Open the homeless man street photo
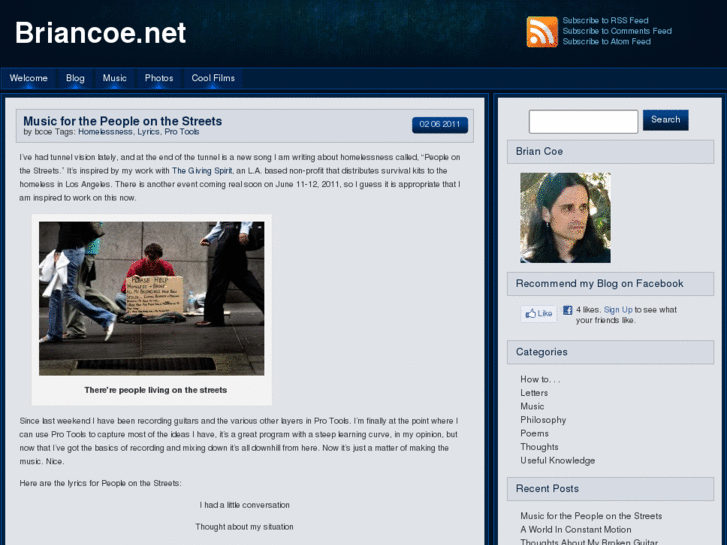The width and height of the screenshot is (727, 545). point(152,298)
